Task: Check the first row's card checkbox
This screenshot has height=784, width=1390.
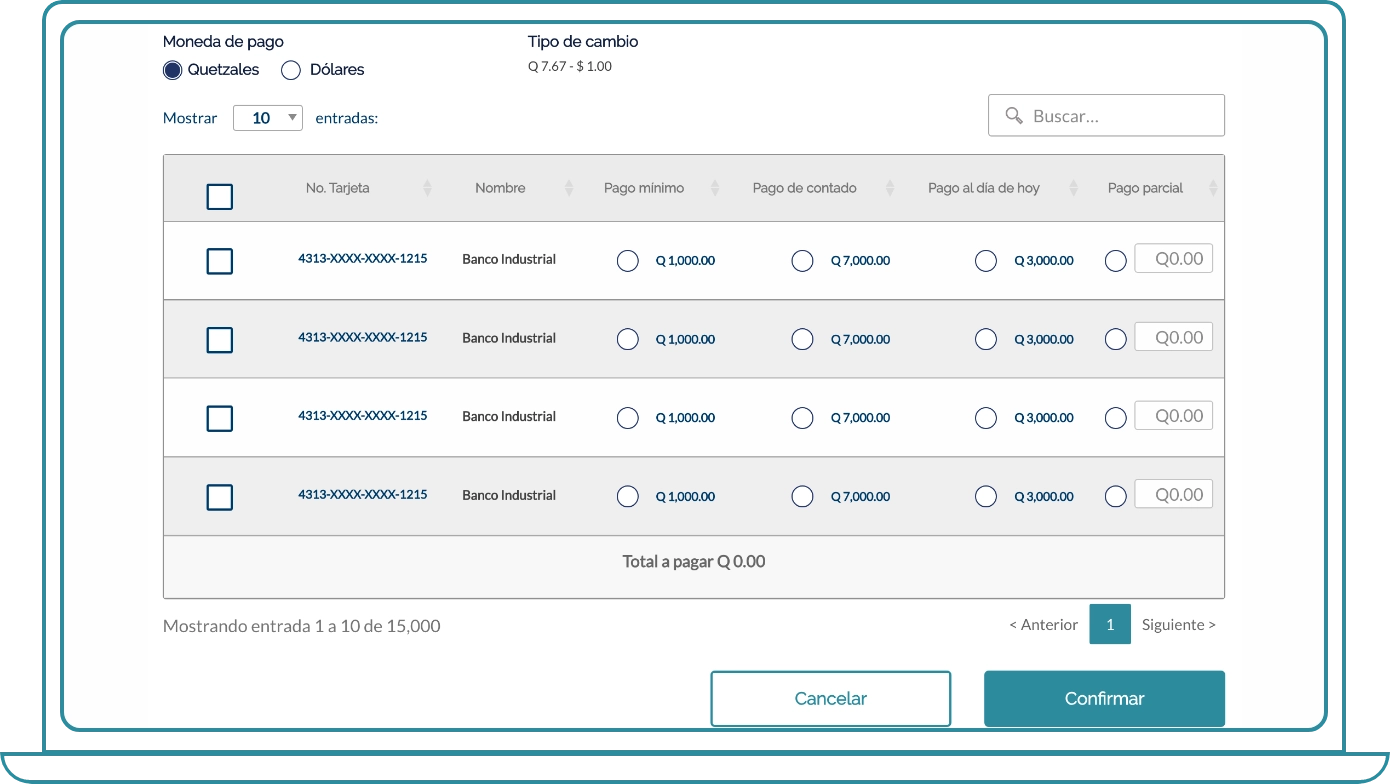Action: (x=220, y=262)
